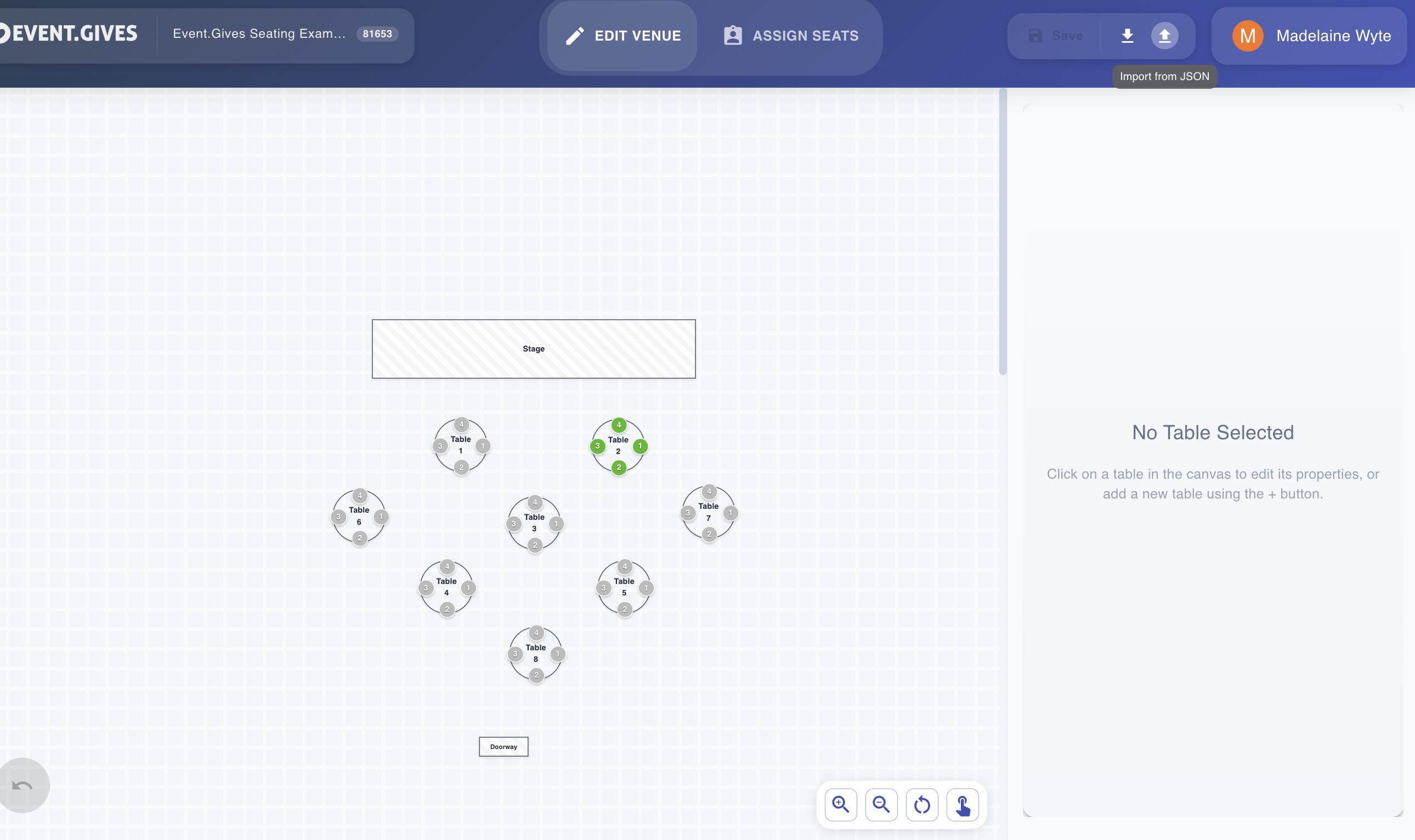The image size is (1415, 840).
Task: Click the event ID badge 81653
Action: pyautogui.click(x=377, y=34)
